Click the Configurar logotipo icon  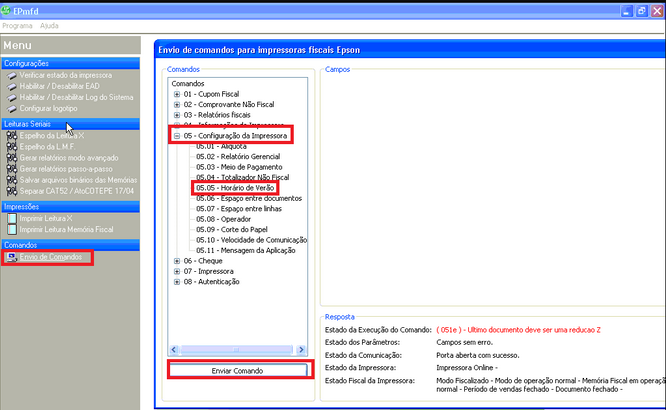11,108
